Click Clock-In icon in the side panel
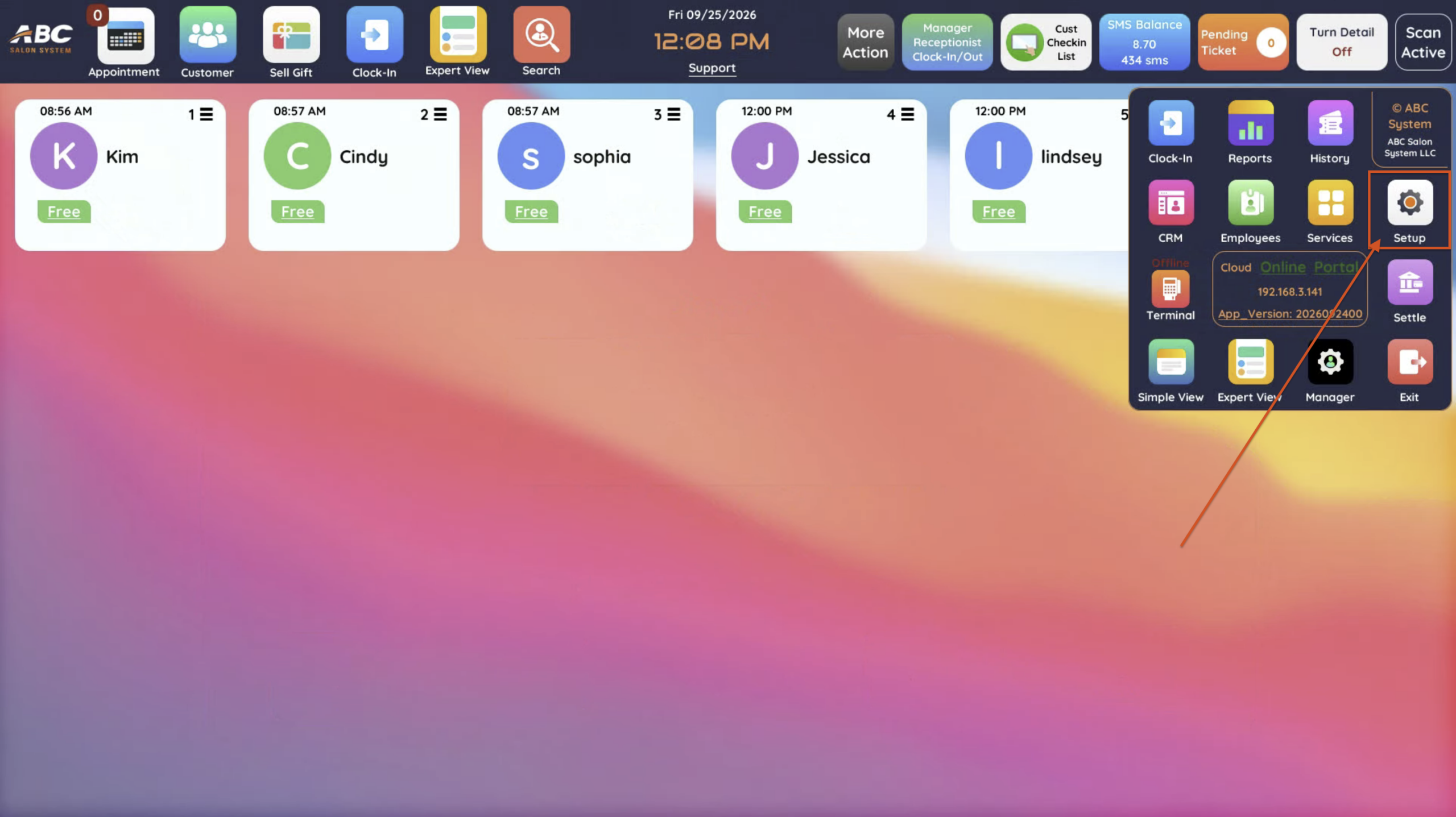 click(1170, 123)
